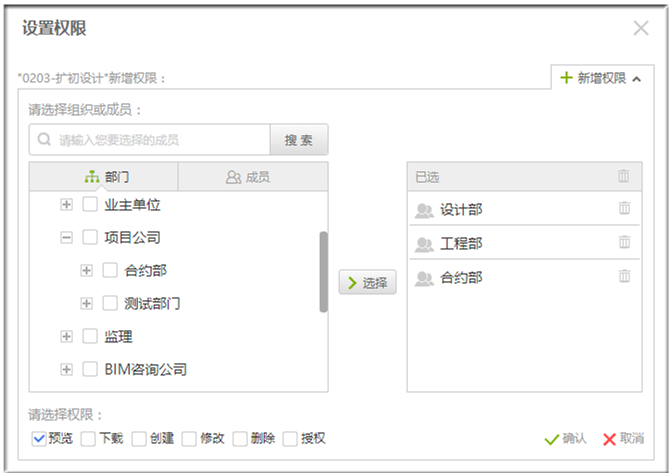671x473 pixels.
Task: Select the 部门 tab
Action: pyautogui.click(x=104, y=177)
